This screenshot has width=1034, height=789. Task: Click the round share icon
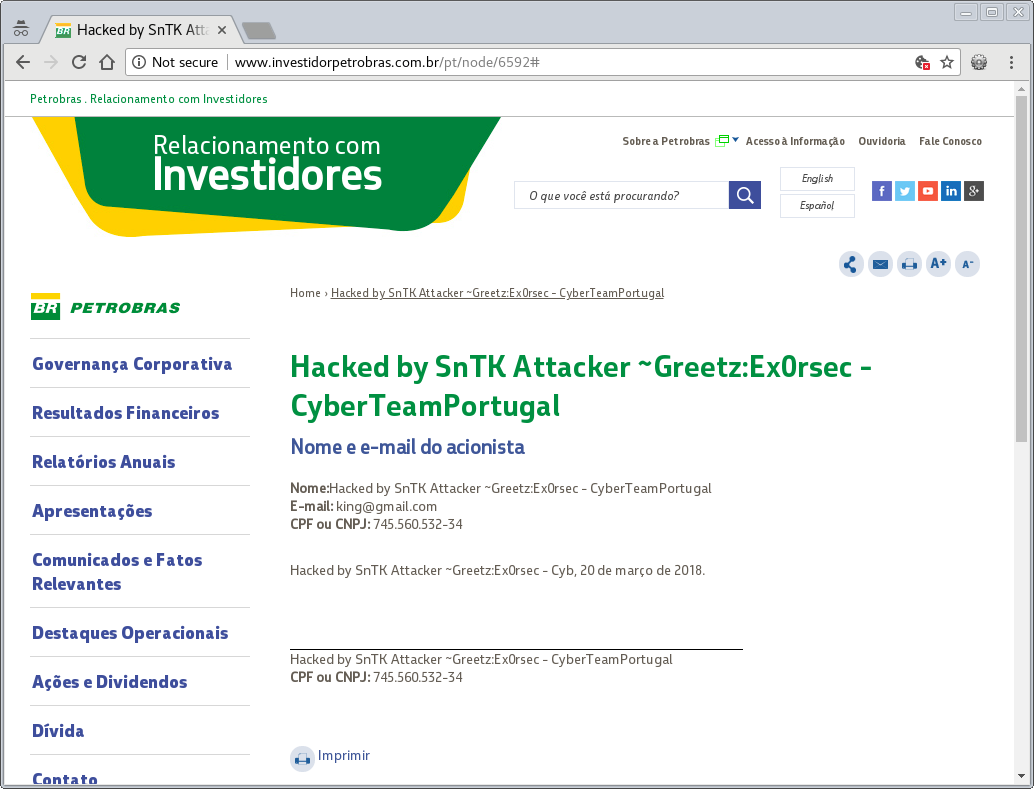[851, 265]
